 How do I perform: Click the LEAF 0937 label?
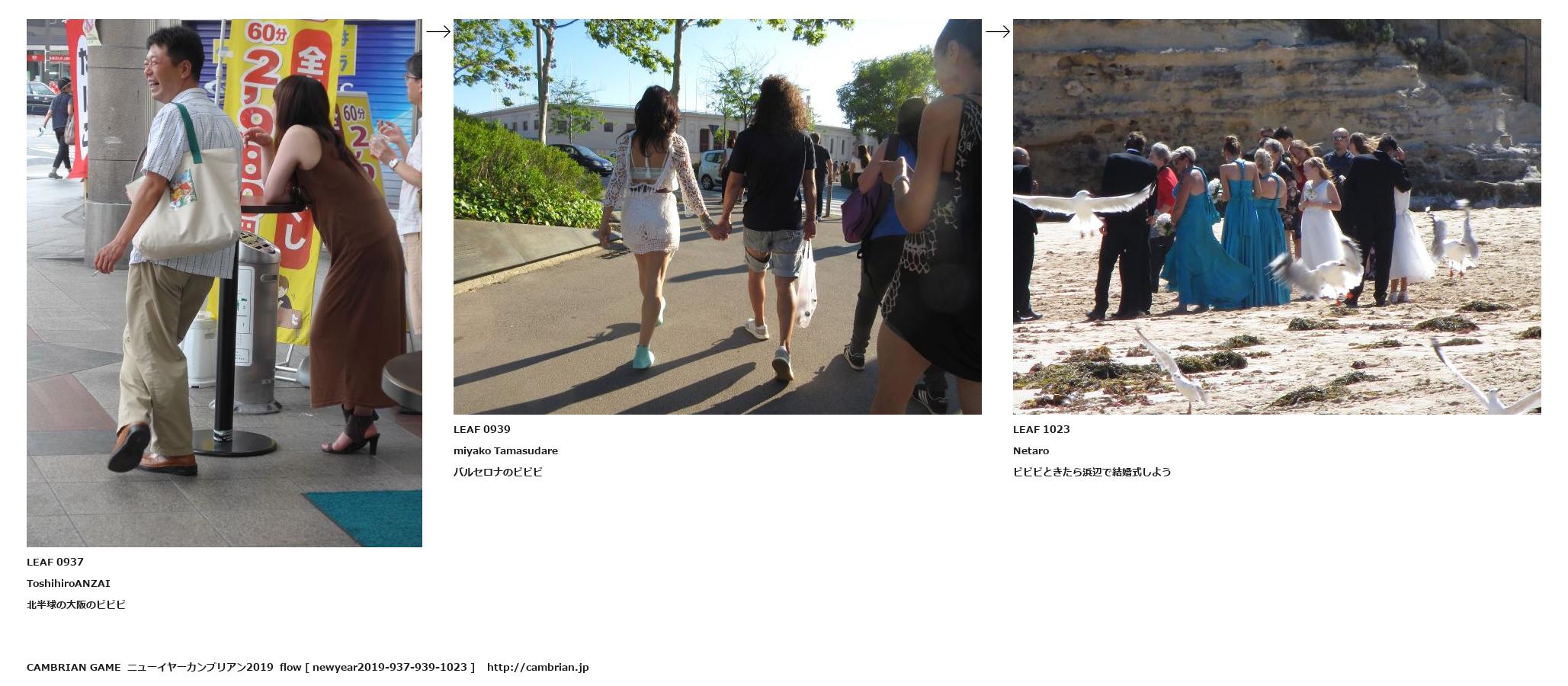coord(55,562)
